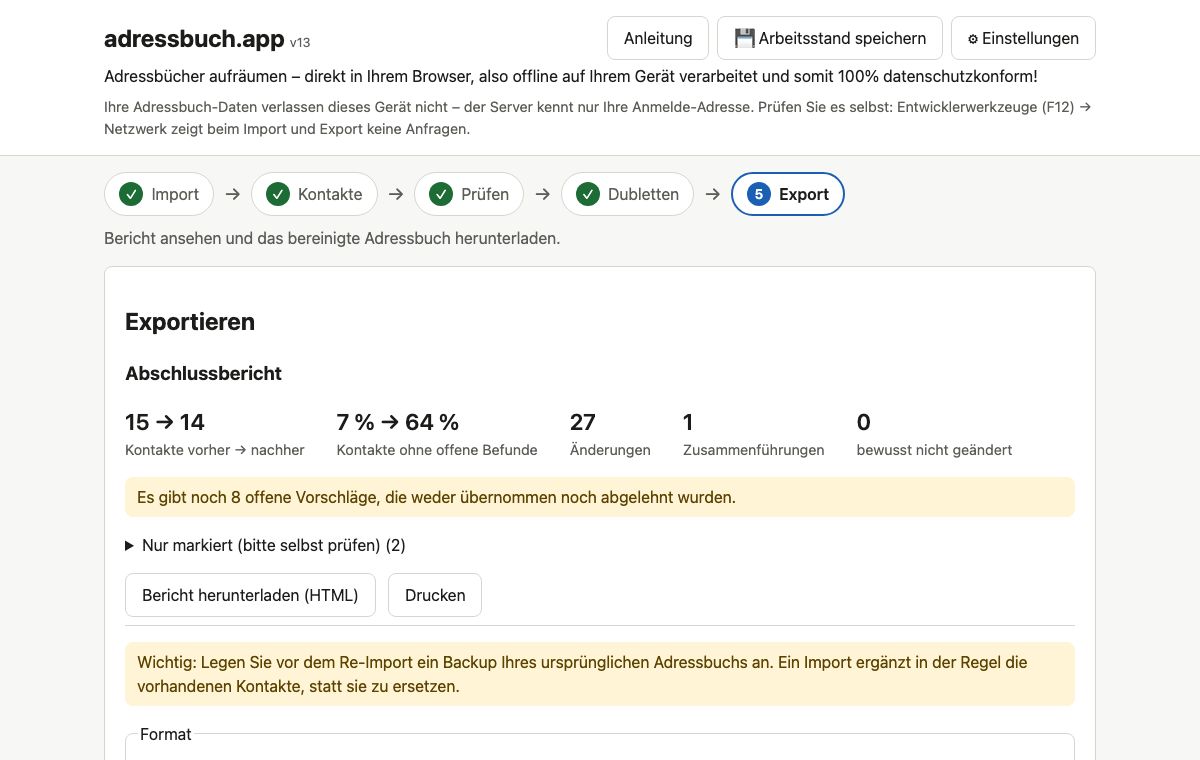Go to the Import step
1200x760 pixels.
159,194
